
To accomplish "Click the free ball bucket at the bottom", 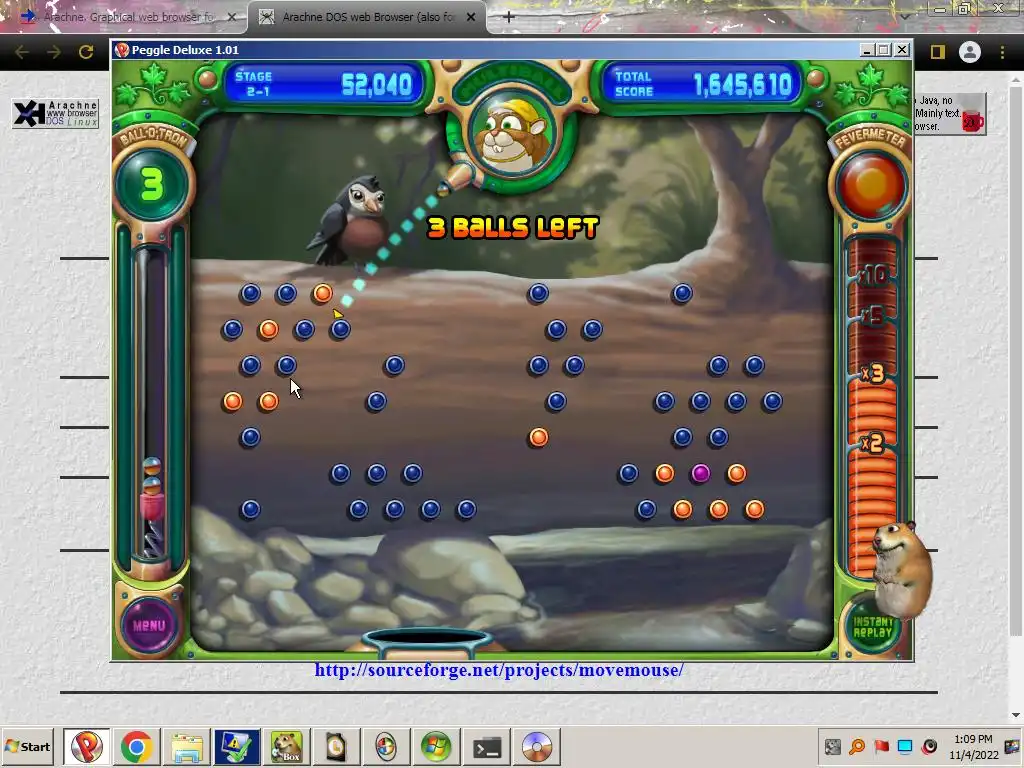I will (426, 641).
